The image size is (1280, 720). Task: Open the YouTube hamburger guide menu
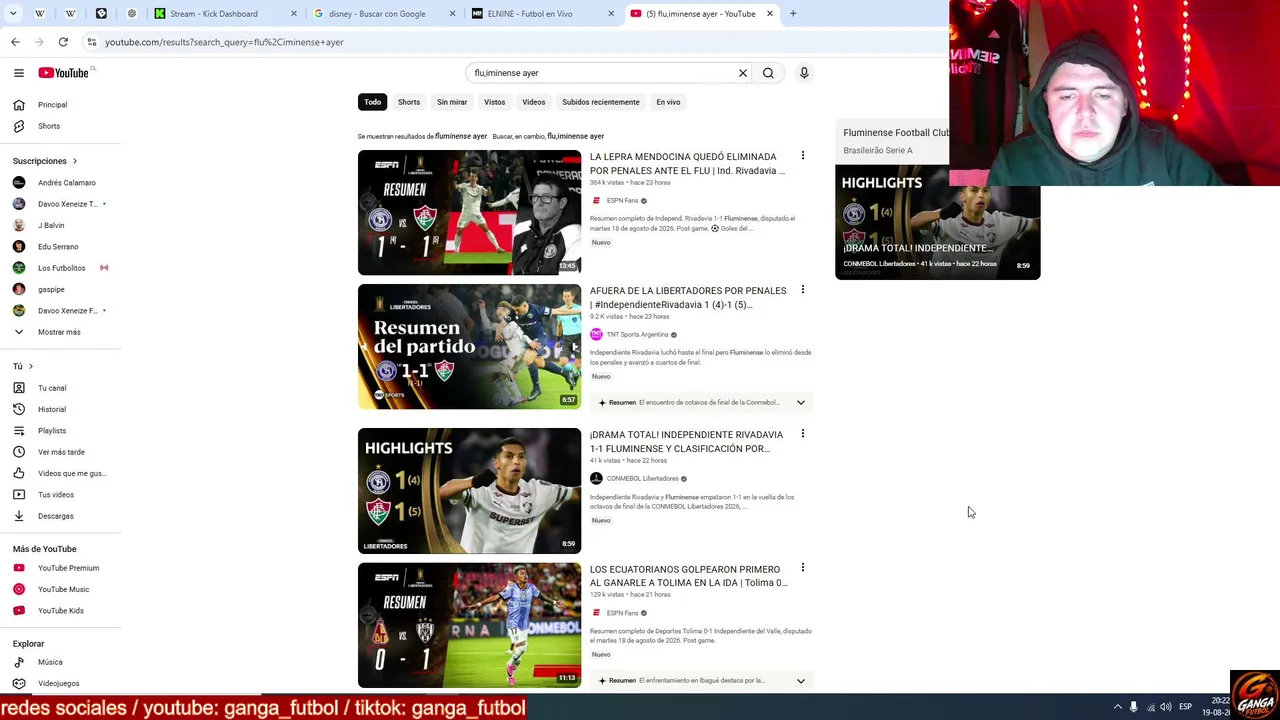click(19, 73)
